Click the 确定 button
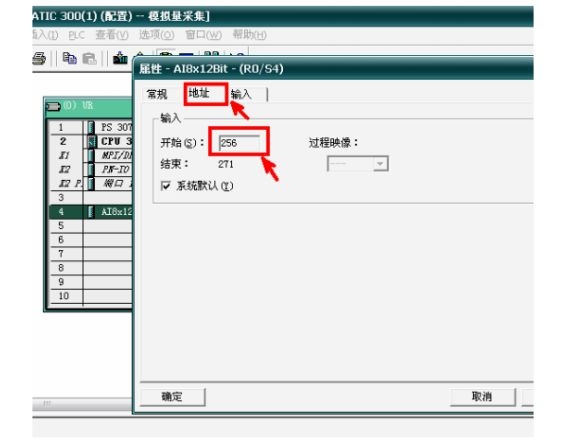Viewport: 567px width, 447px height. (x=172, y=397)
